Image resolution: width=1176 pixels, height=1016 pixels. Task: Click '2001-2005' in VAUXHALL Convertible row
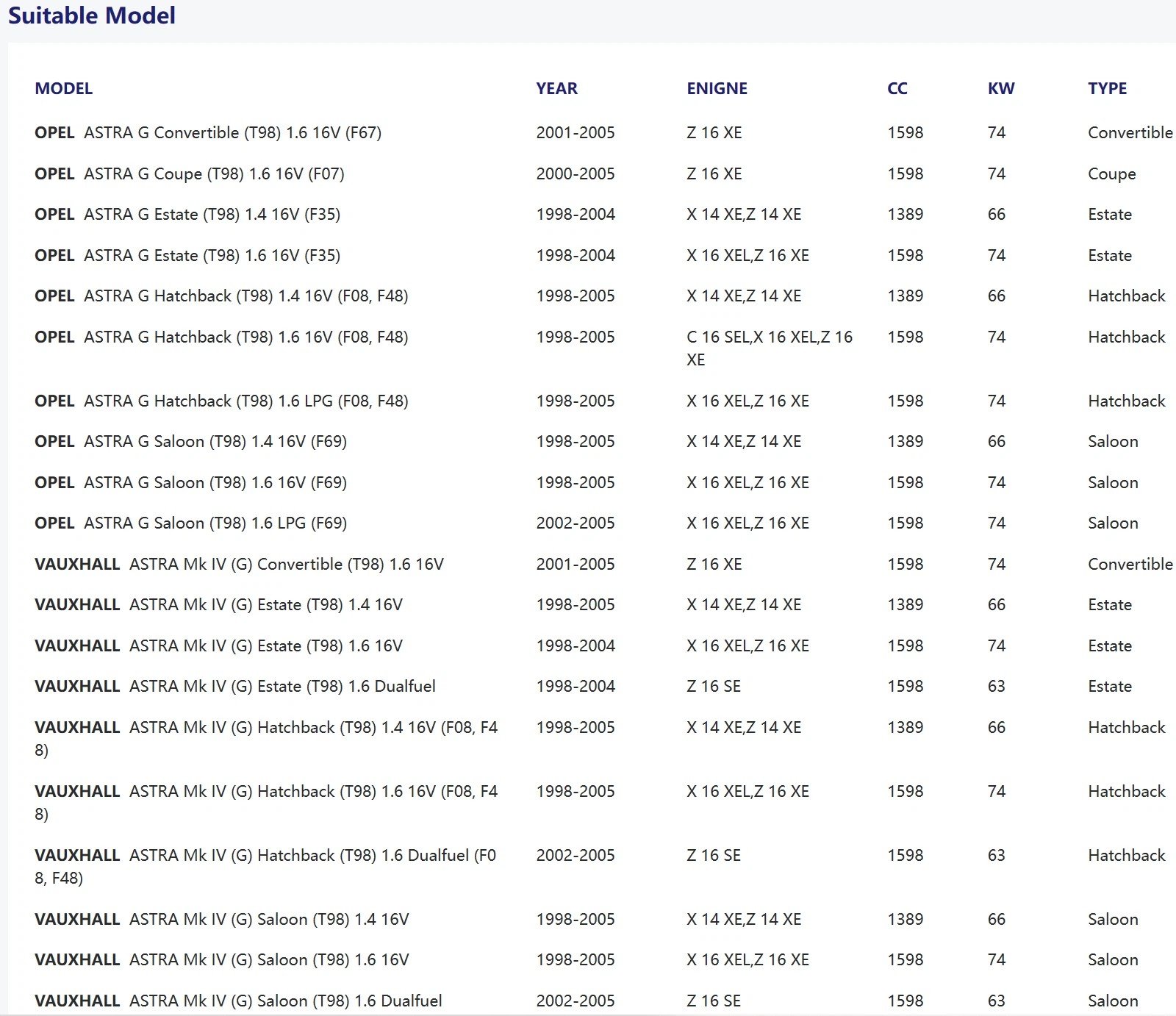coord(576,565)
